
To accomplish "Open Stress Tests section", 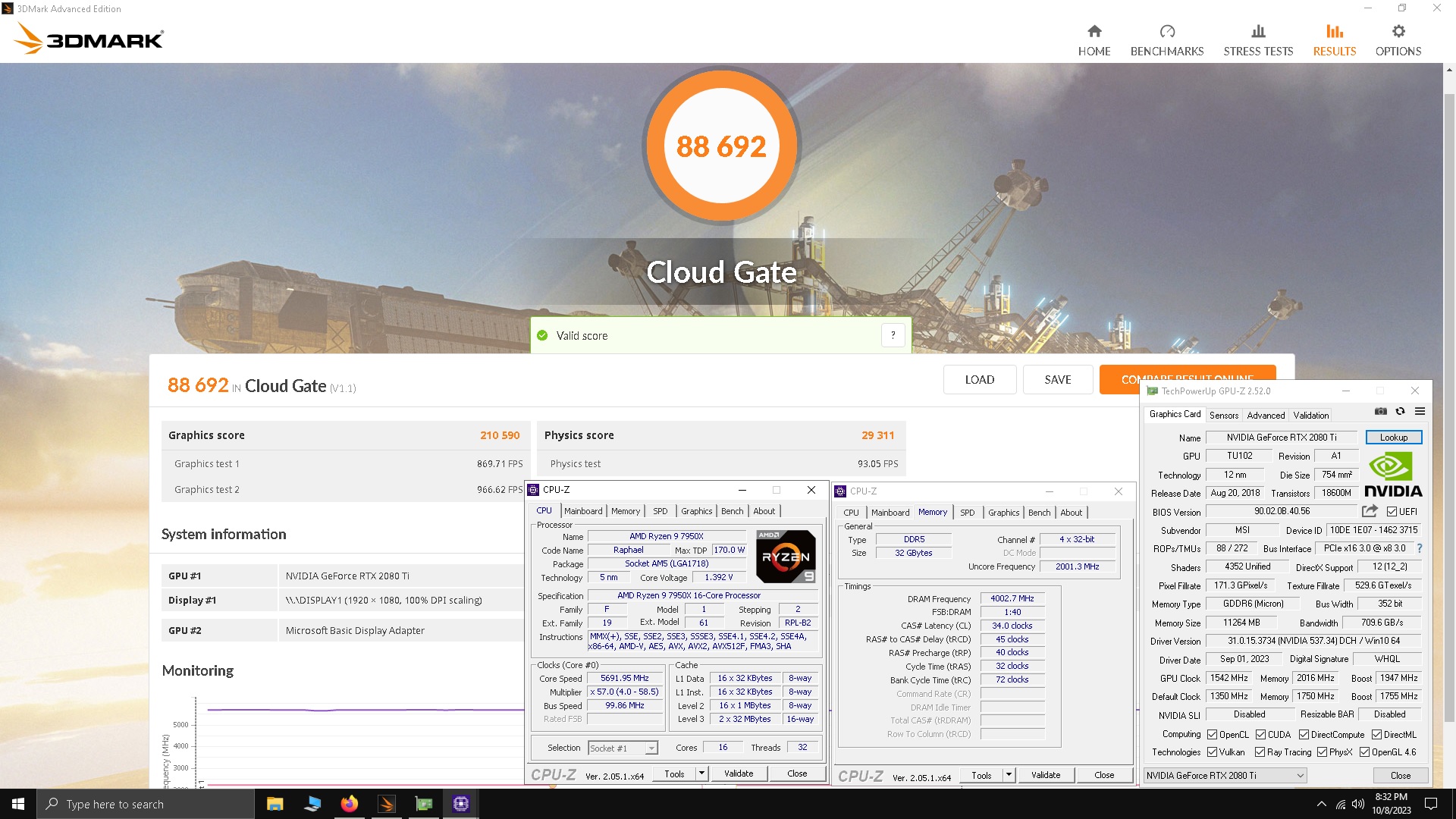I will 1258,40.
